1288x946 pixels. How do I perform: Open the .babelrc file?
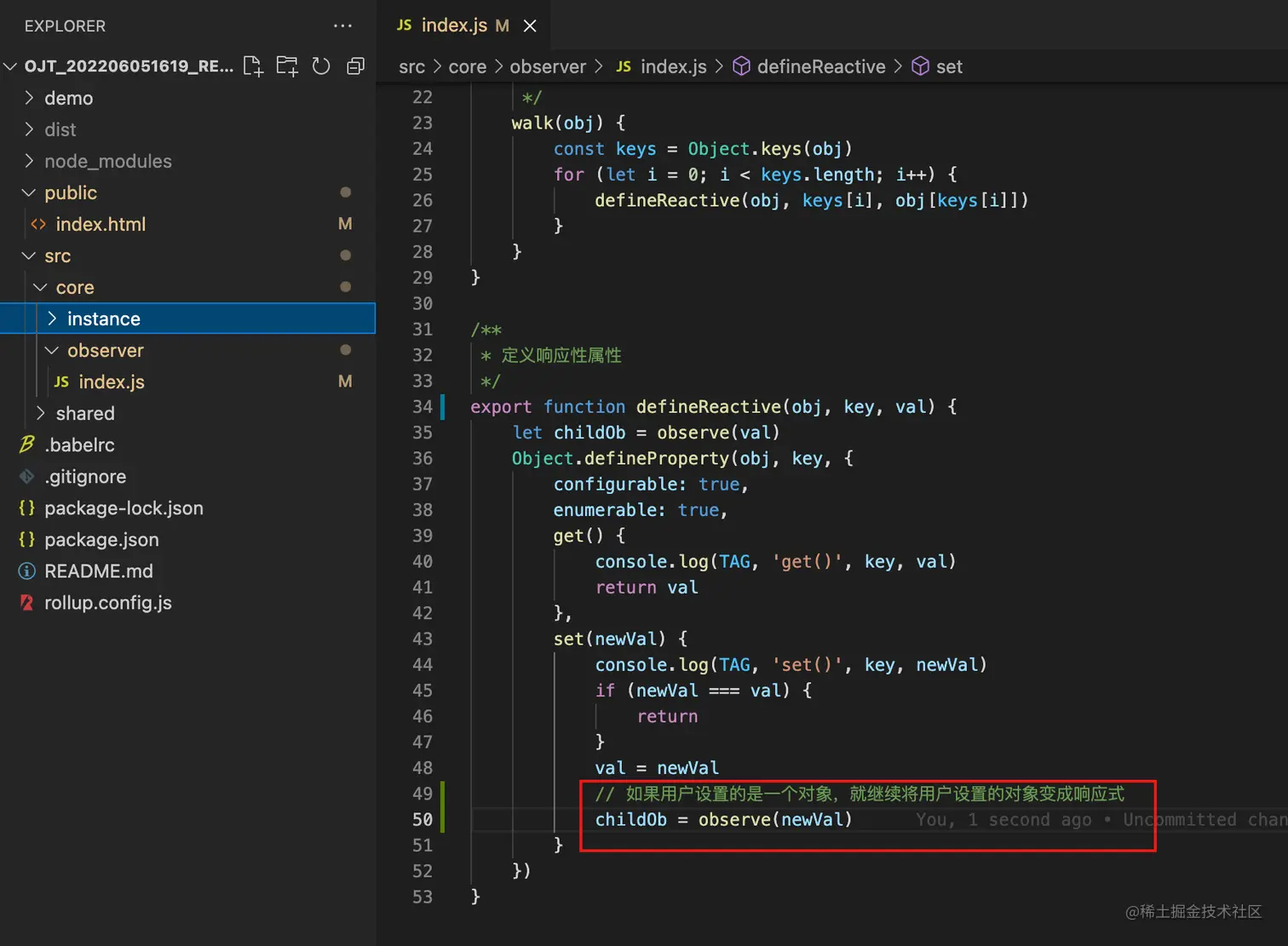coord(187,444)
